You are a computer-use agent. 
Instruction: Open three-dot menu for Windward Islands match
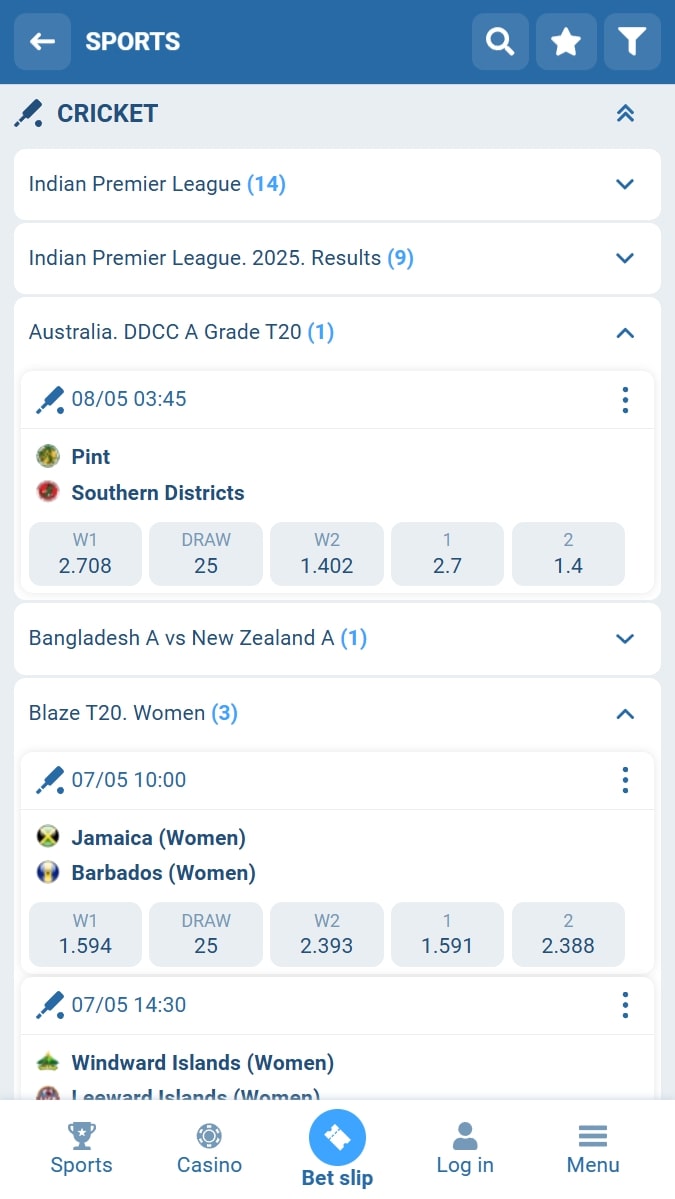pos(625,1005)
